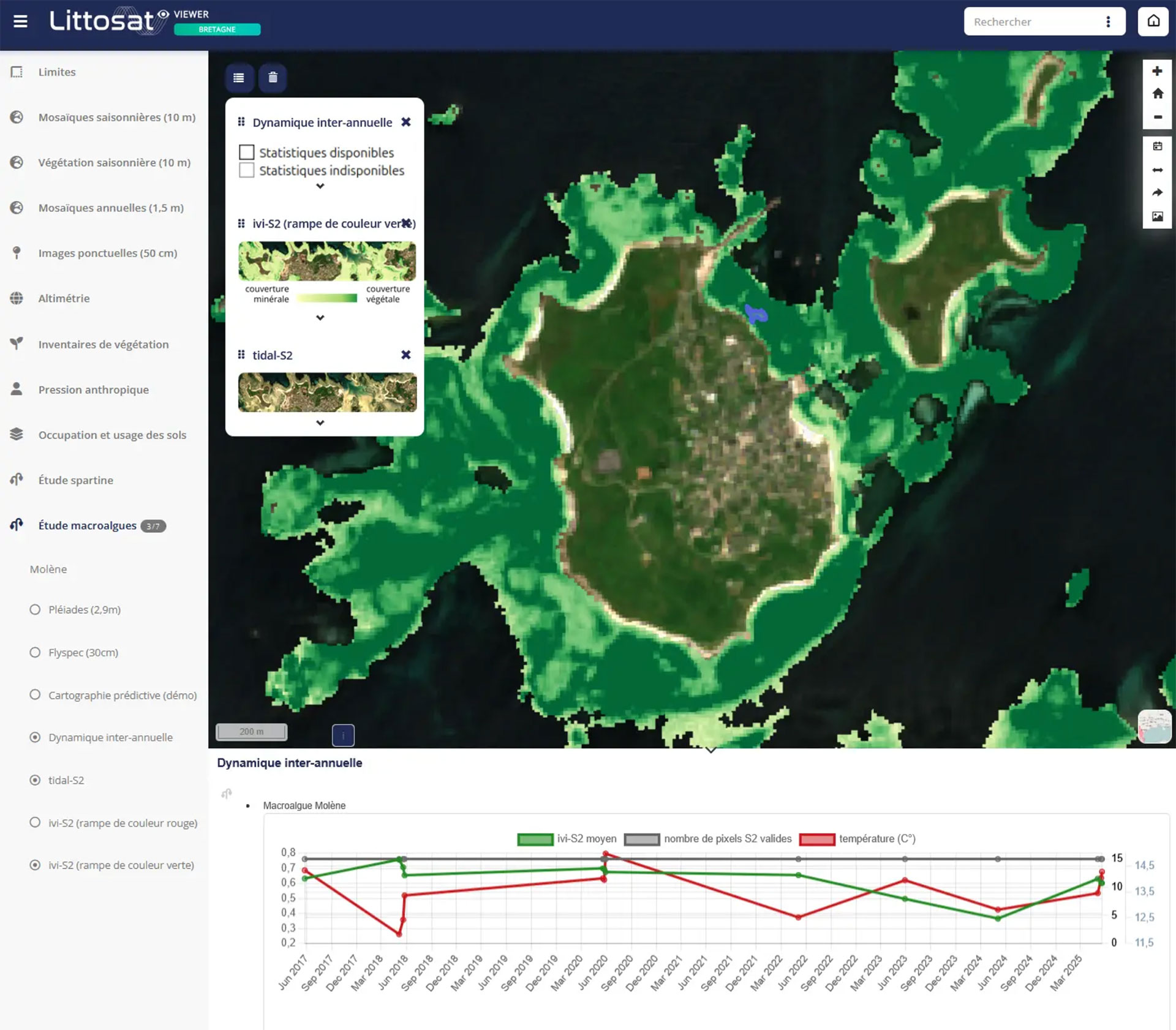The width and height of the screenshot is (1176, 1030).
Task: Click the layer list icon button
Action: coord(239,78)
